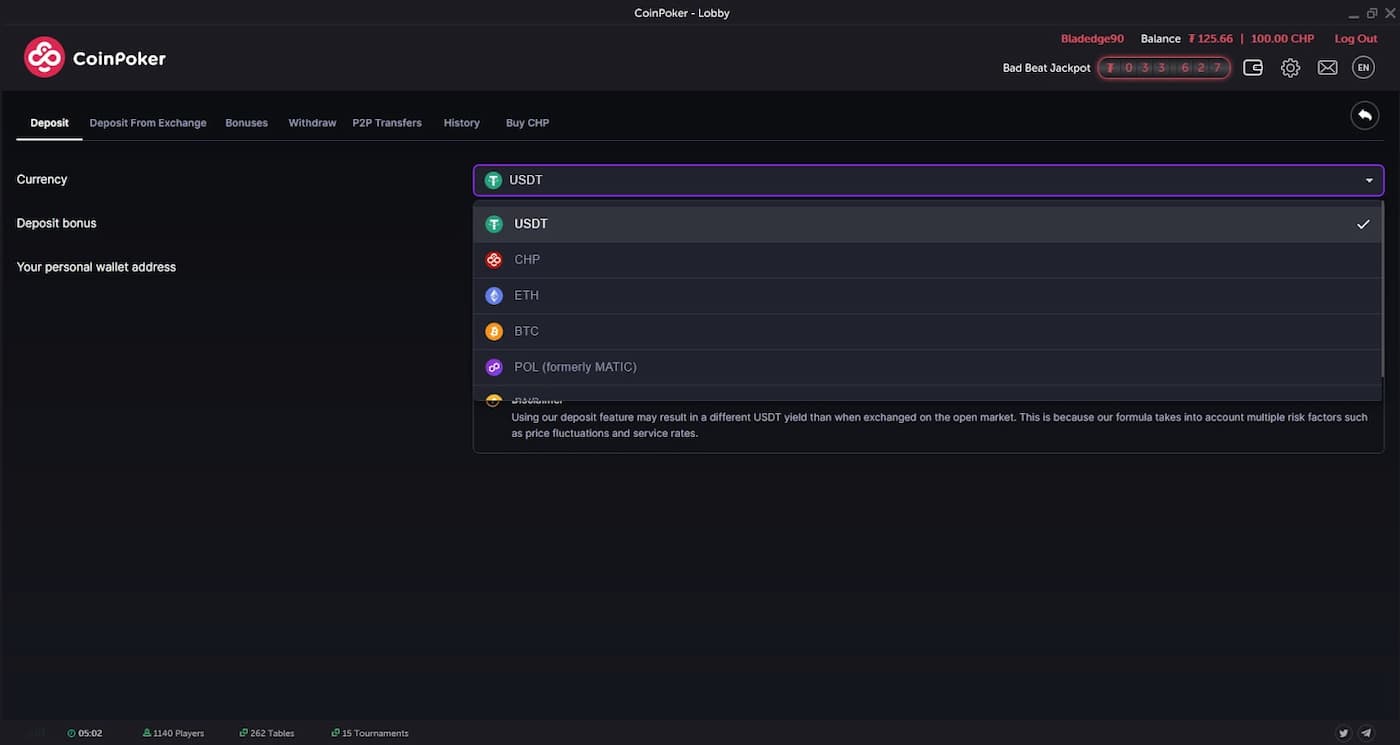Open the Deposit From Exchange tab
Viewport: 1400px width, 745px height.
(148, 123)
